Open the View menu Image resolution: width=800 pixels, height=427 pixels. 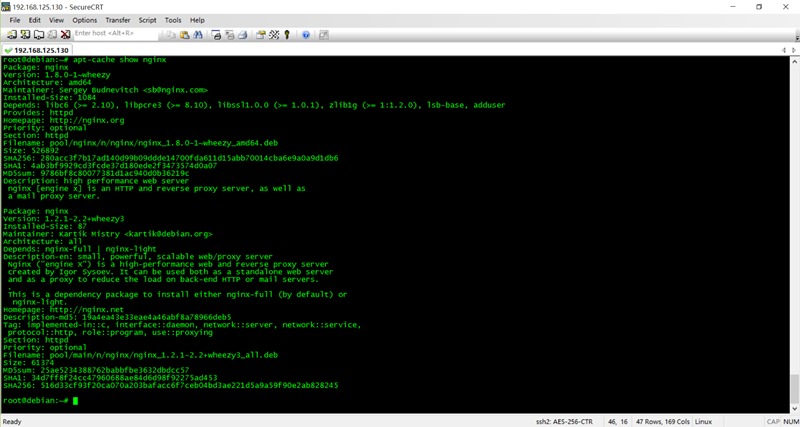[x=56, y=20]
